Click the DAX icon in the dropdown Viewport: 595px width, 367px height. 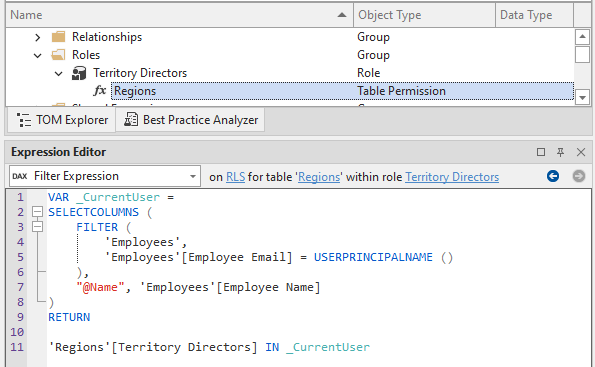point(20,176)
